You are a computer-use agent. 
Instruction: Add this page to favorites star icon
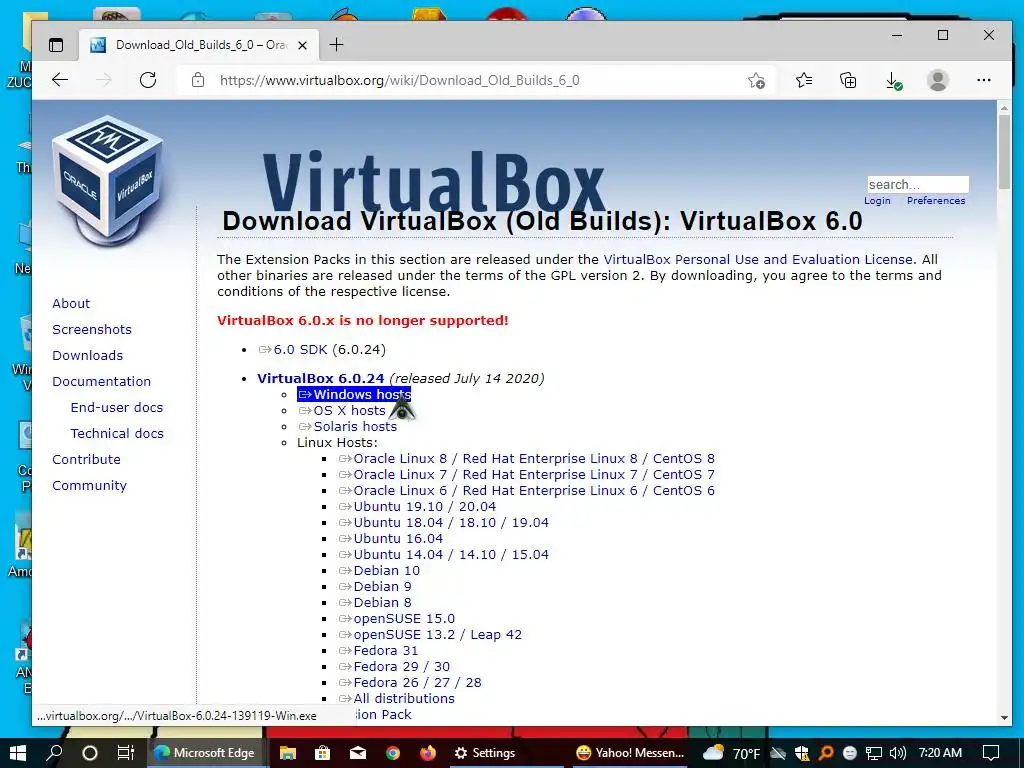(756, 80)
